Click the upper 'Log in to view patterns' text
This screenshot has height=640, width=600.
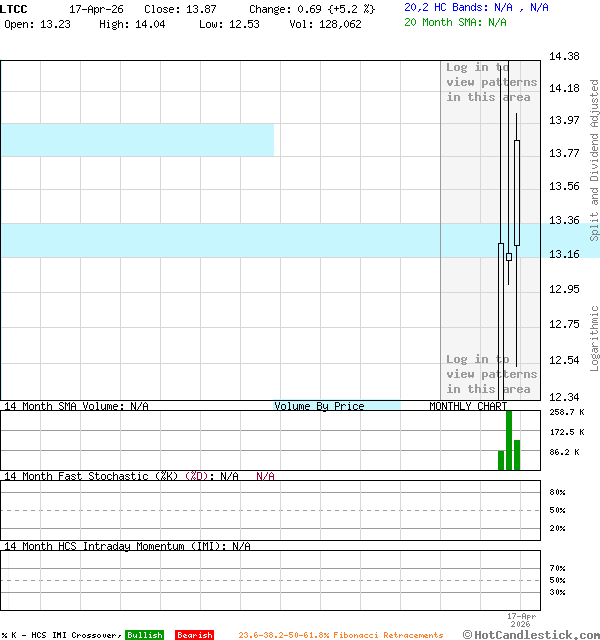(x=491, y=83)
